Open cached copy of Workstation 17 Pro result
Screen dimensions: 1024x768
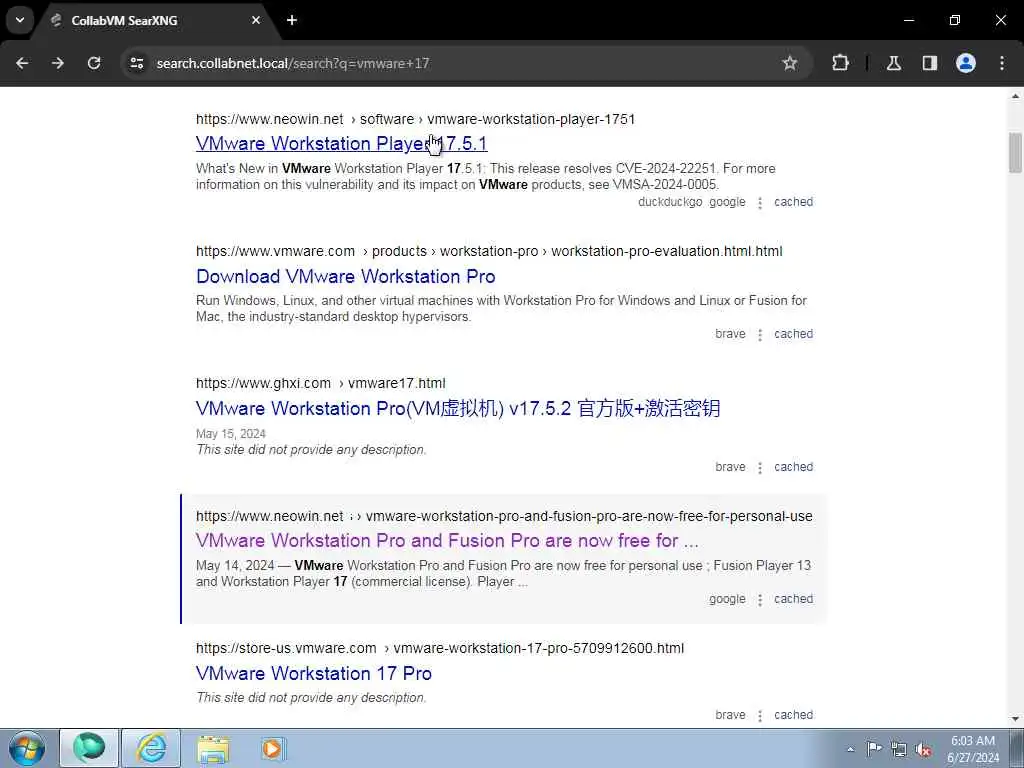click(793, 714)
